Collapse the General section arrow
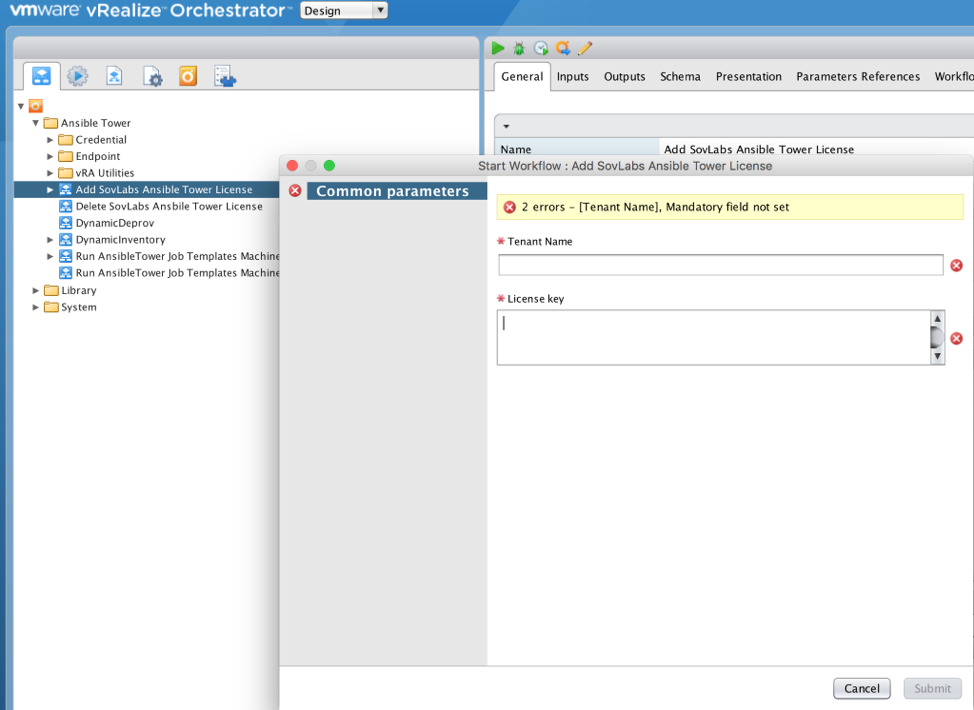Screen dimensions: 974x710 point(506,126)
